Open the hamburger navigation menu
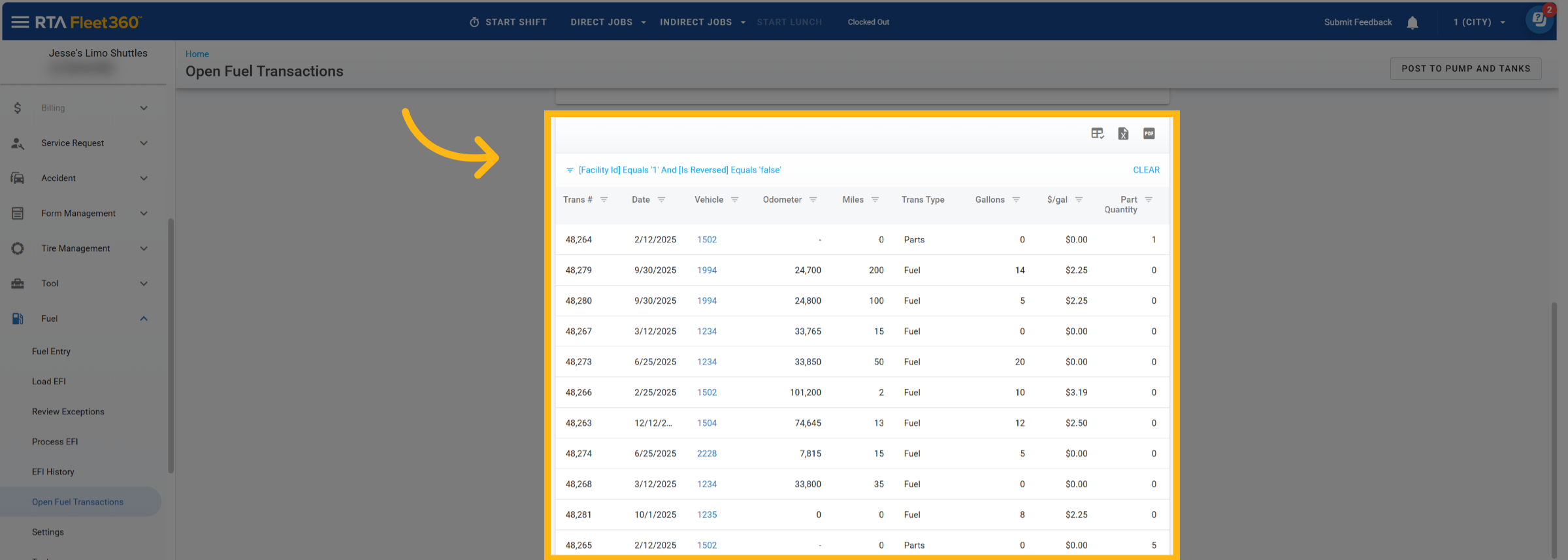Viewport: 1568px width, 560px height. 20,22
